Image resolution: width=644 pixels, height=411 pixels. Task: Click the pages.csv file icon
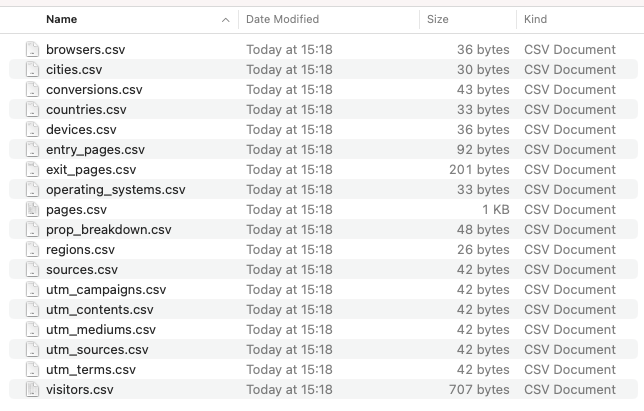click(32, 210)
